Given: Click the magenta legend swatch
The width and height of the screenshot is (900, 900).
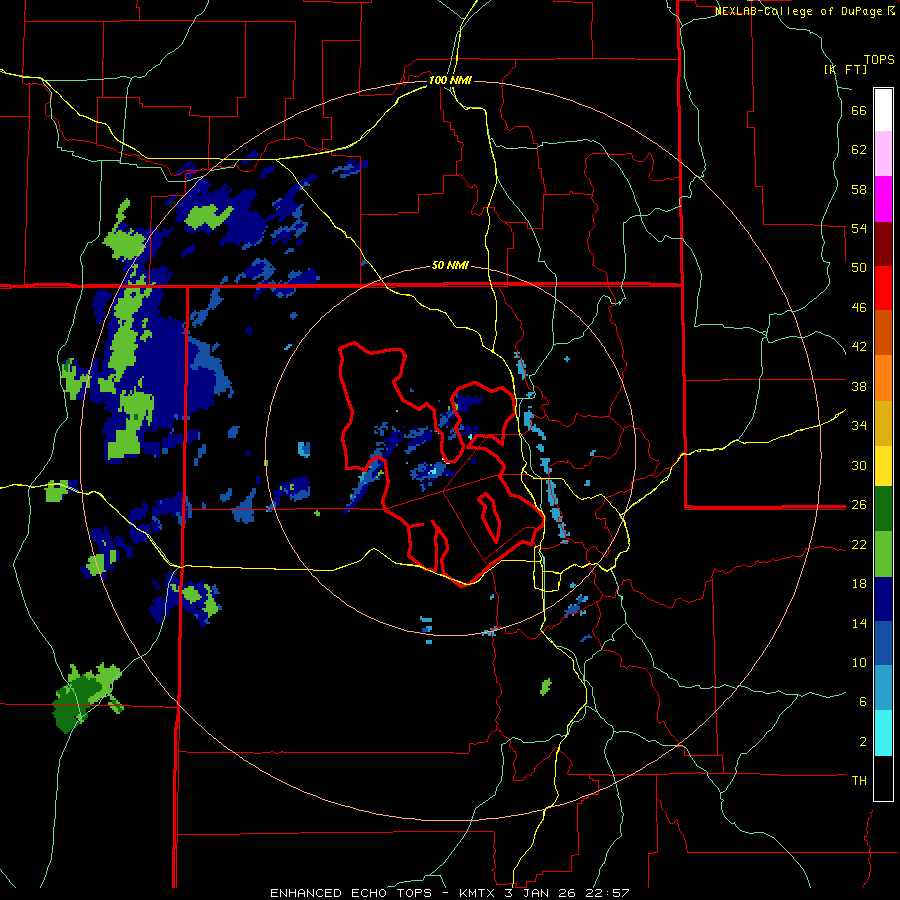Looking at the screenshot, I should (x=883, y=199).
